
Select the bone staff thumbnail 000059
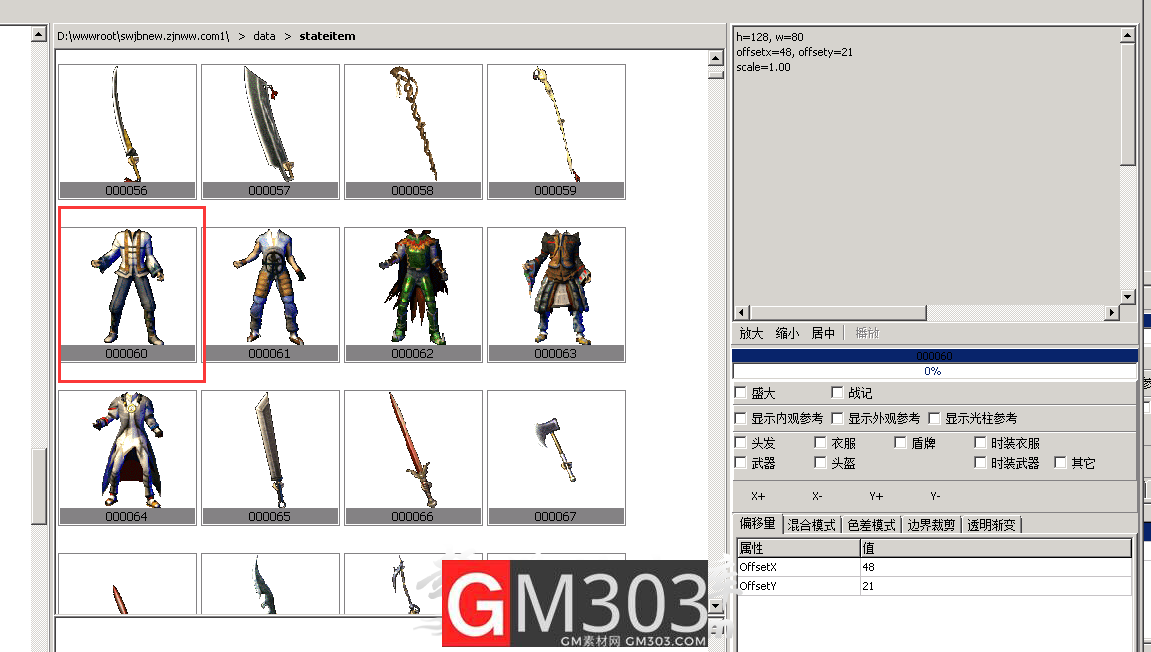coord(556,131)
